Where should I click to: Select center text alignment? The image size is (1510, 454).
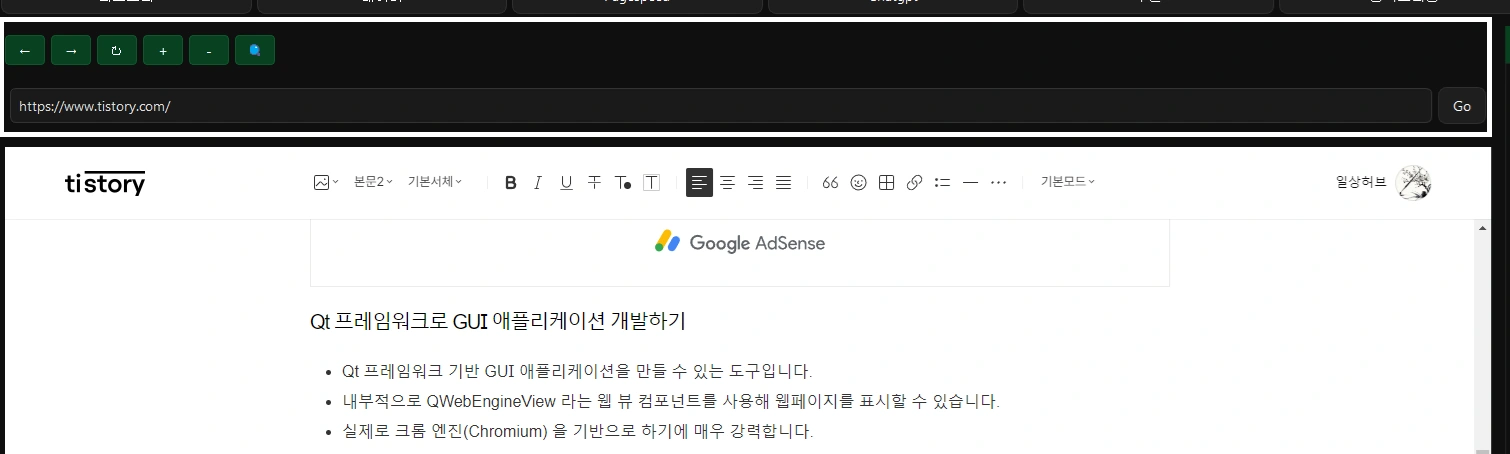pos(728,183)
